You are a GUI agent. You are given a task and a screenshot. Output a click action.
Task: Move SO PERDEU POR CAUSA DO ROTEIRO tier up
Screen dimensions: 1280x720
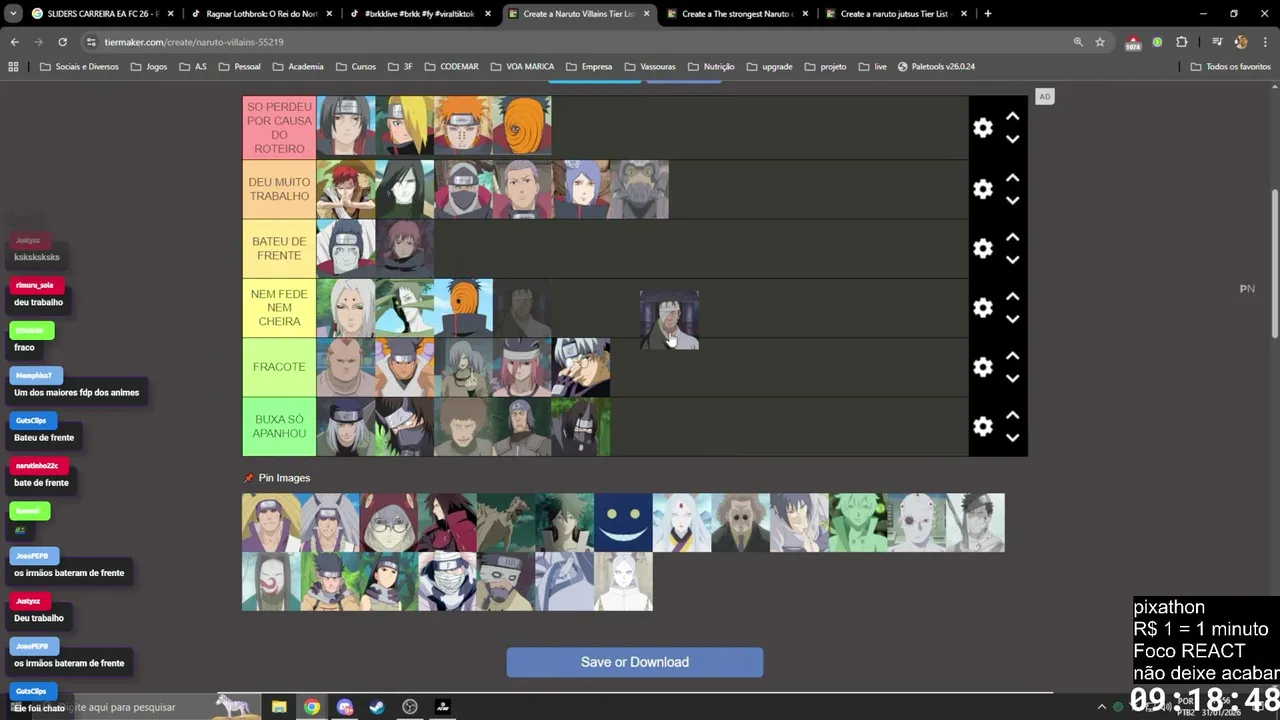(1012, 117)
